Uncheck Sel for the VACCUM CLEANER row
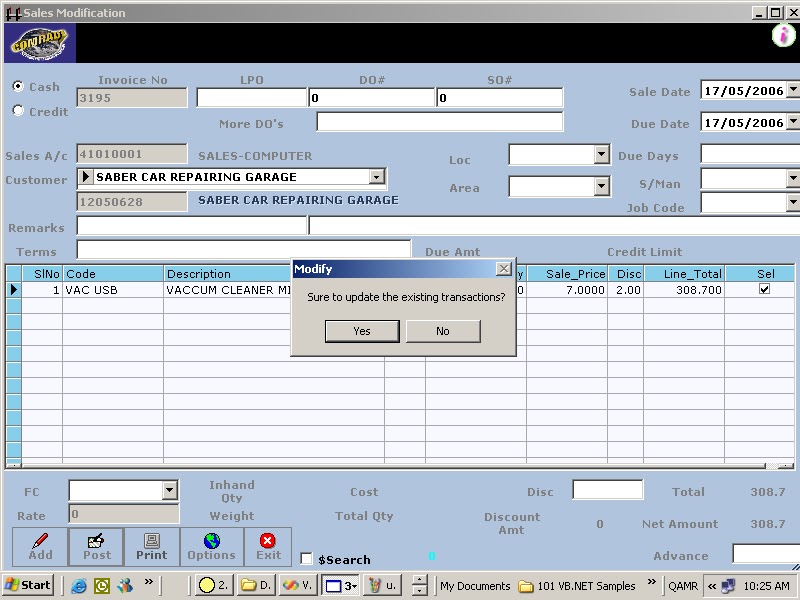The width and height of the screenshot is (800, 600). [x=764, y=289]
